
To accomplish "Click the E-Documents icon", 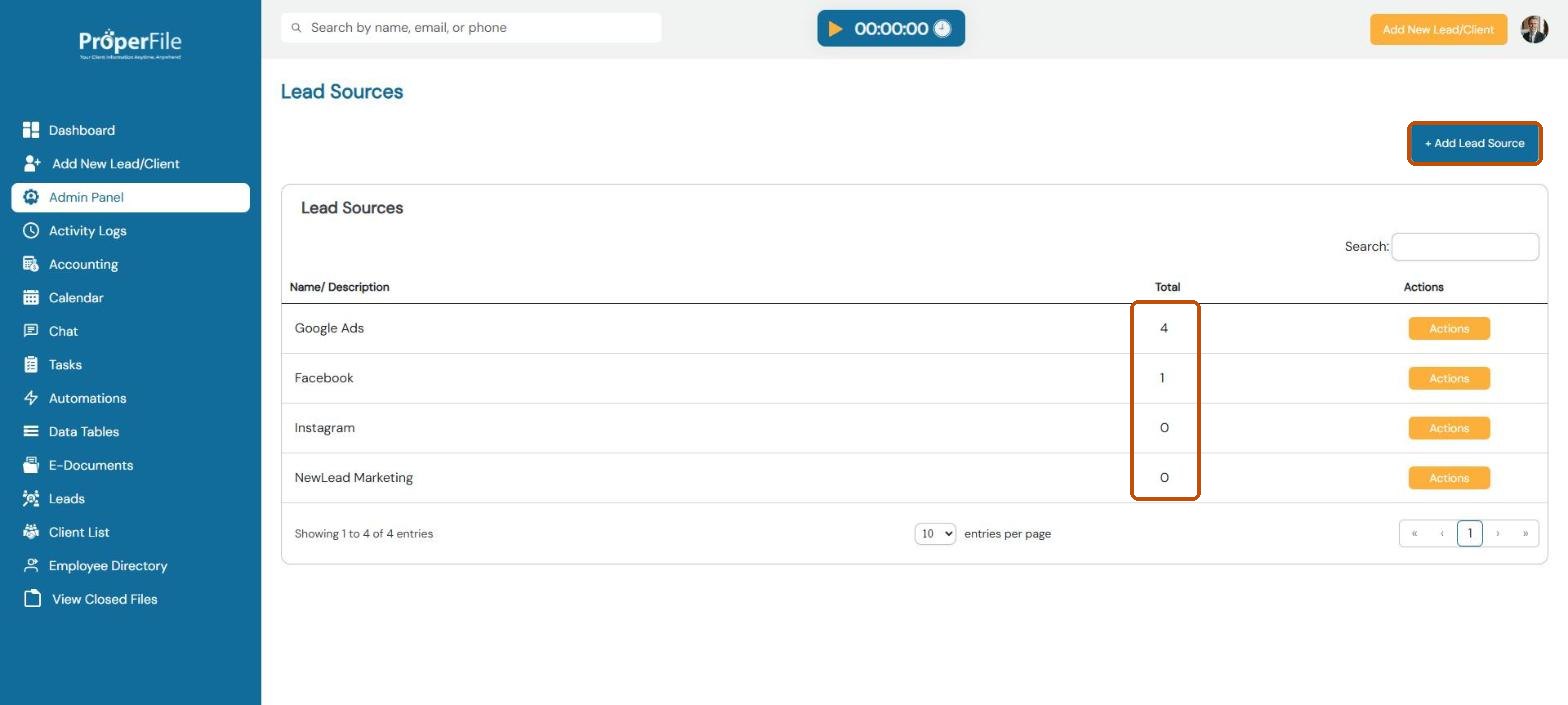I will pos(31,465).
